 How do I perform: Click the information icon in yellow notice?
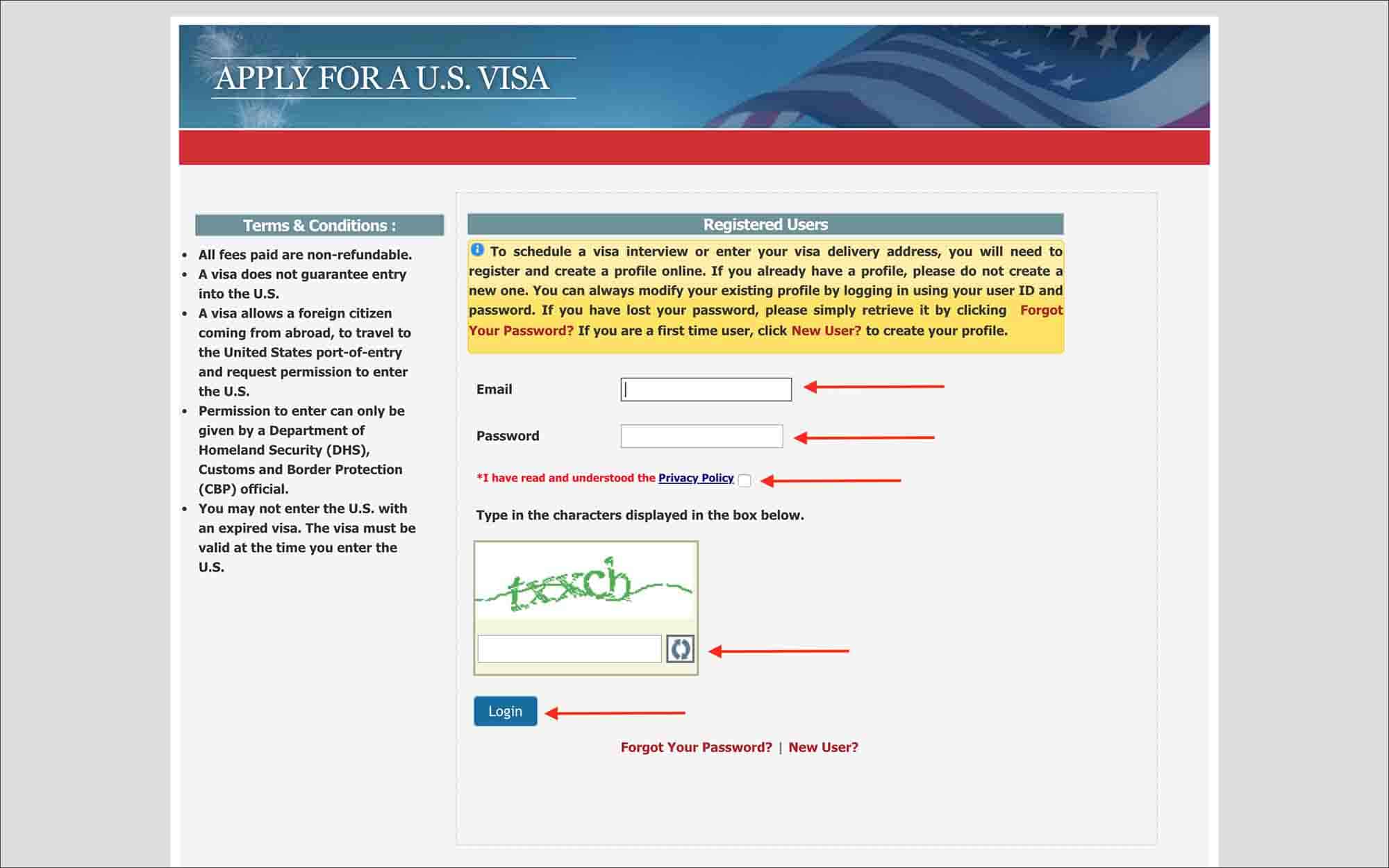pos(477,250)
